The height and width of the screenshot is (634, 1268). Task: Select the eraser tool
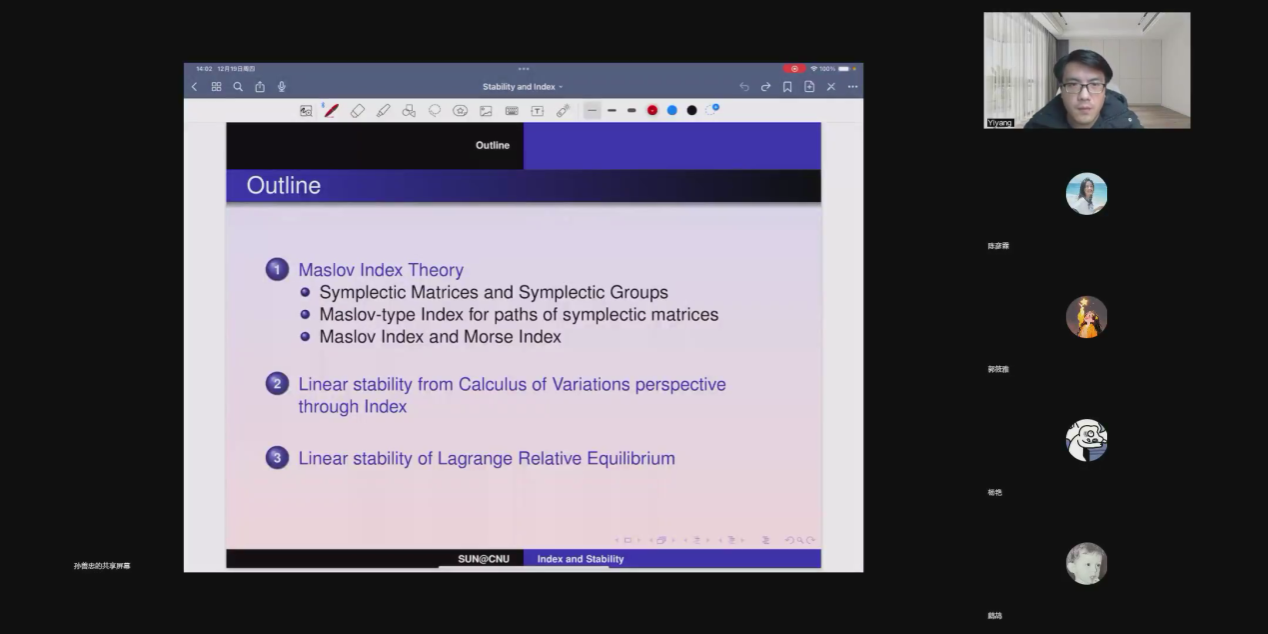[358, 111]
